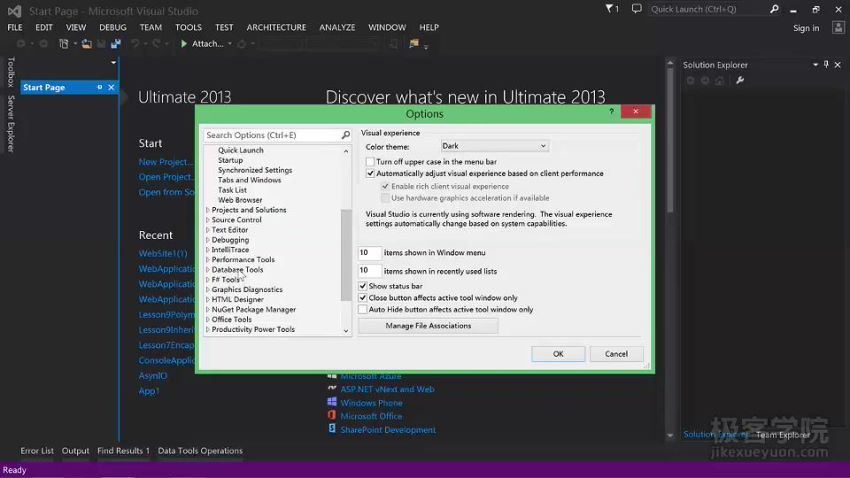The width and height of the screenshot is (850, 478).
Task: Click the items shown in Window menu field
Action: point(369,253)
